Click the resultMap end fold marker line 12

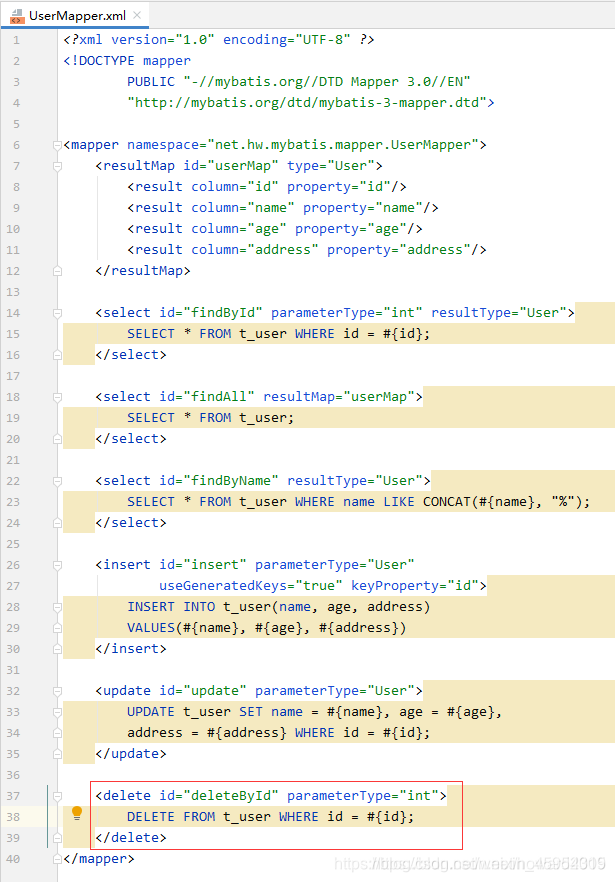pos(57,271)
